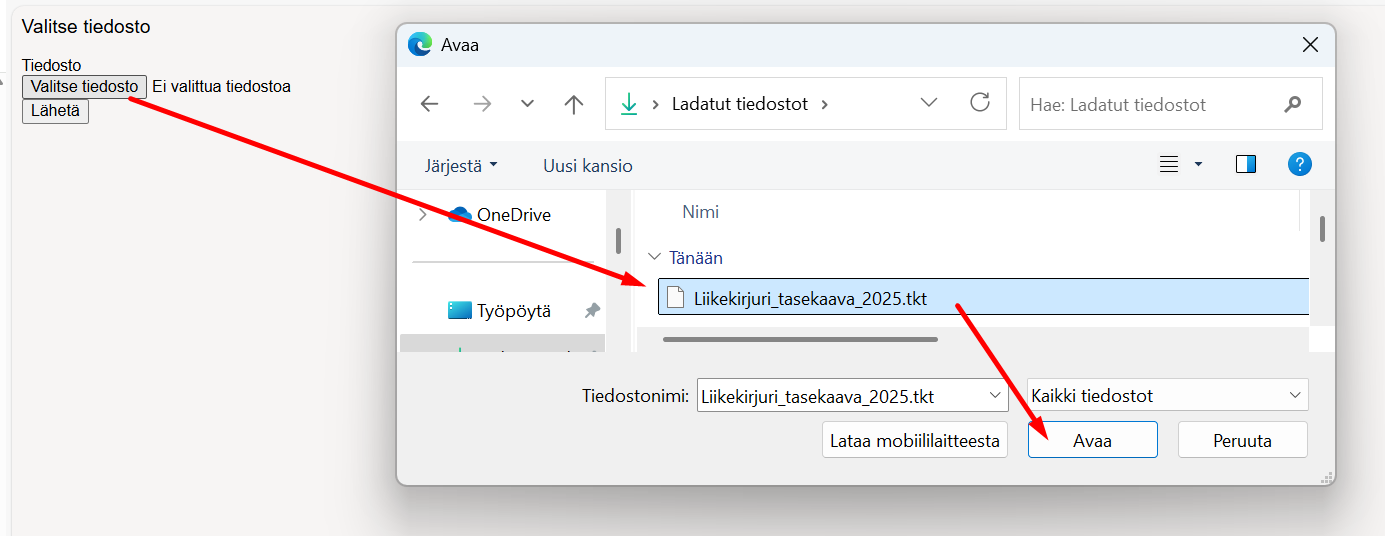
Task: Sort by the Nimi column header
Action: tap(700, 212)
